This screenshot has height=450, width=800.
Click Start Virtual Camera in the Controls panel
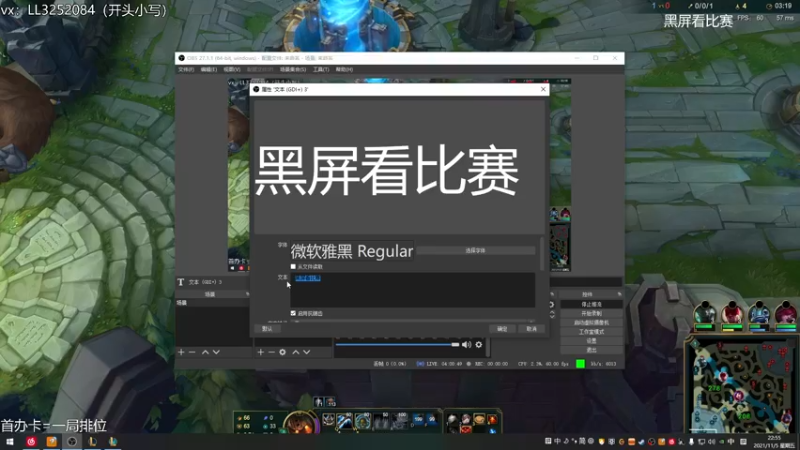[591, 322]
